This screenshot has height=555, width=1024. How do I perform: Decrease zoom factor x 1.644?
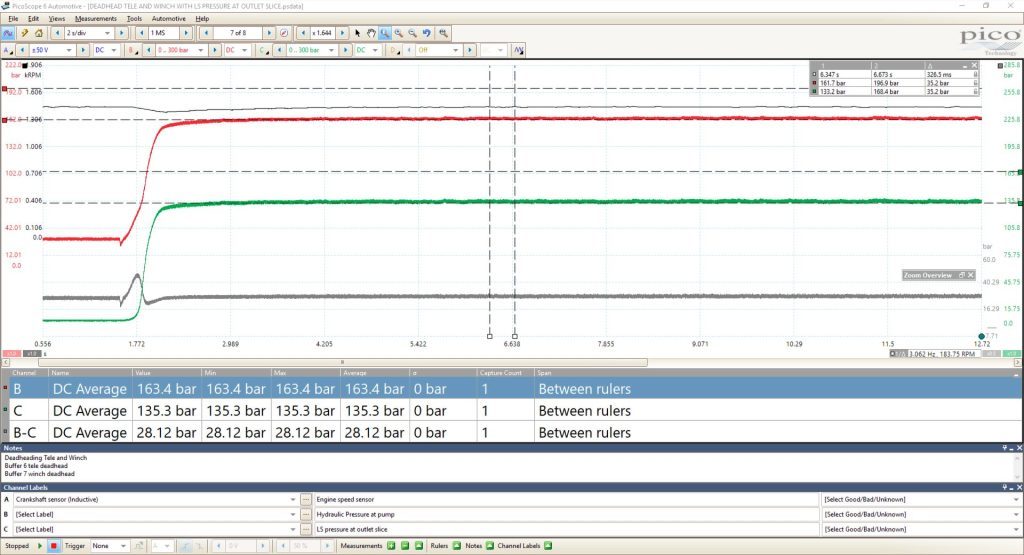click(302, 33)
